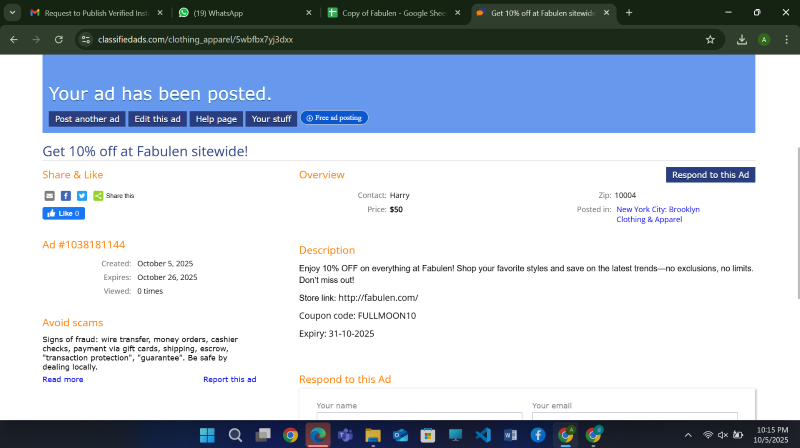This screenshot has width=800, height=448.
Task: Click the green Share this icon
Action: [98, 196]
